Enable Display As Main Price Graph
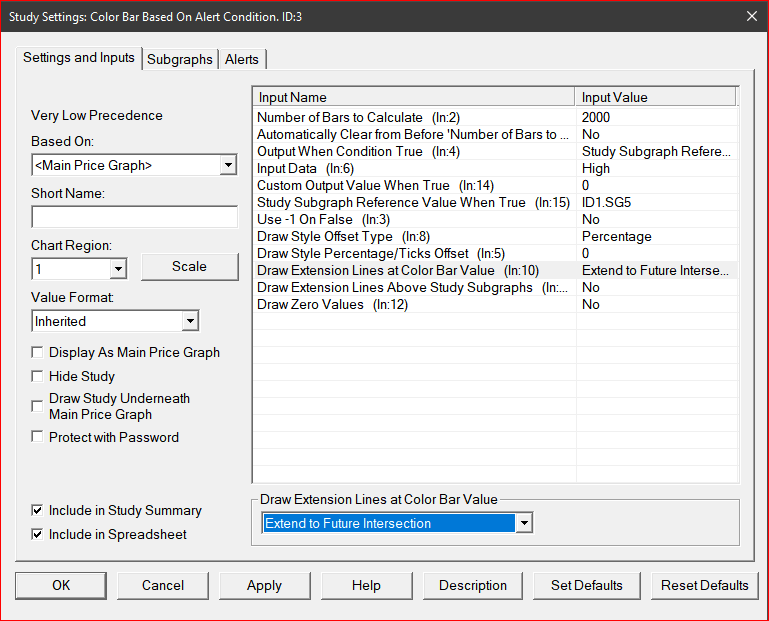The image size is (769, 621). tap(38, 352)
